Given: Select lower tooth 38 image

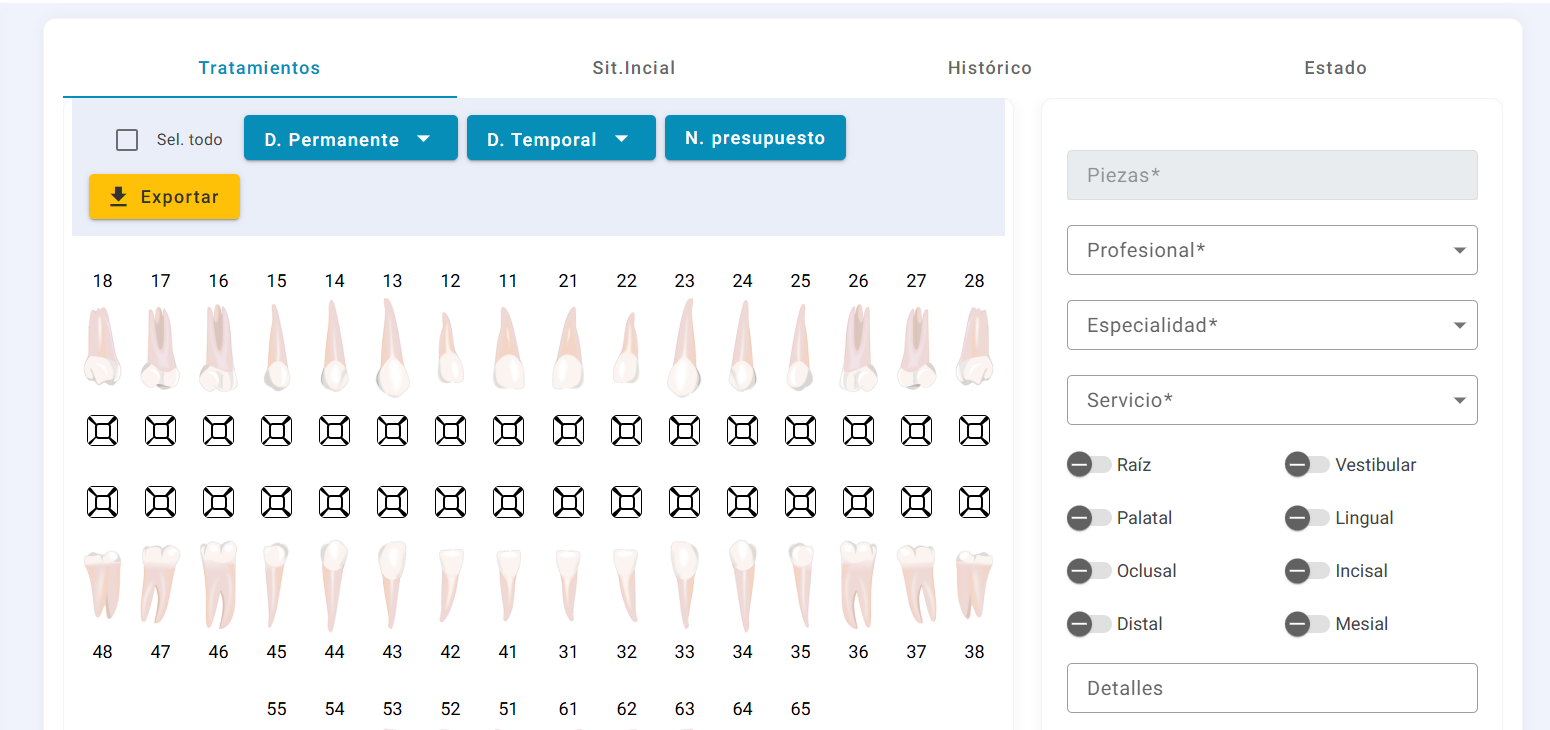Looking at the screenshot, I should click(975, 584).
